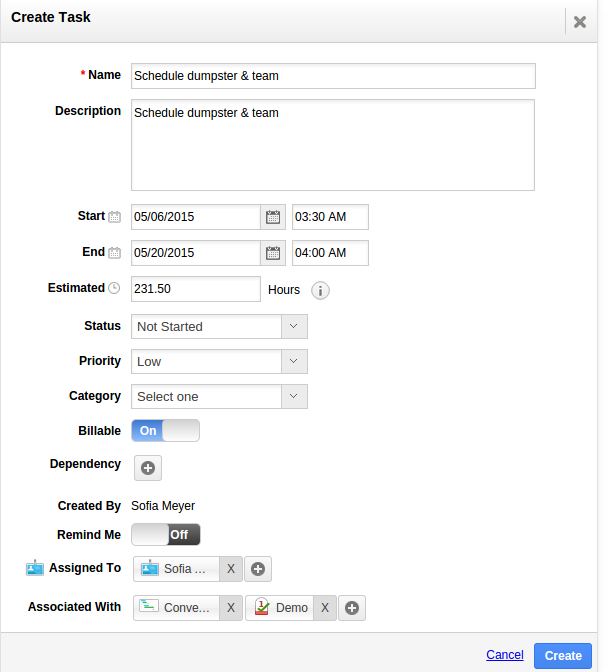Open End date calendar picker button

click(x=273, y=253)
